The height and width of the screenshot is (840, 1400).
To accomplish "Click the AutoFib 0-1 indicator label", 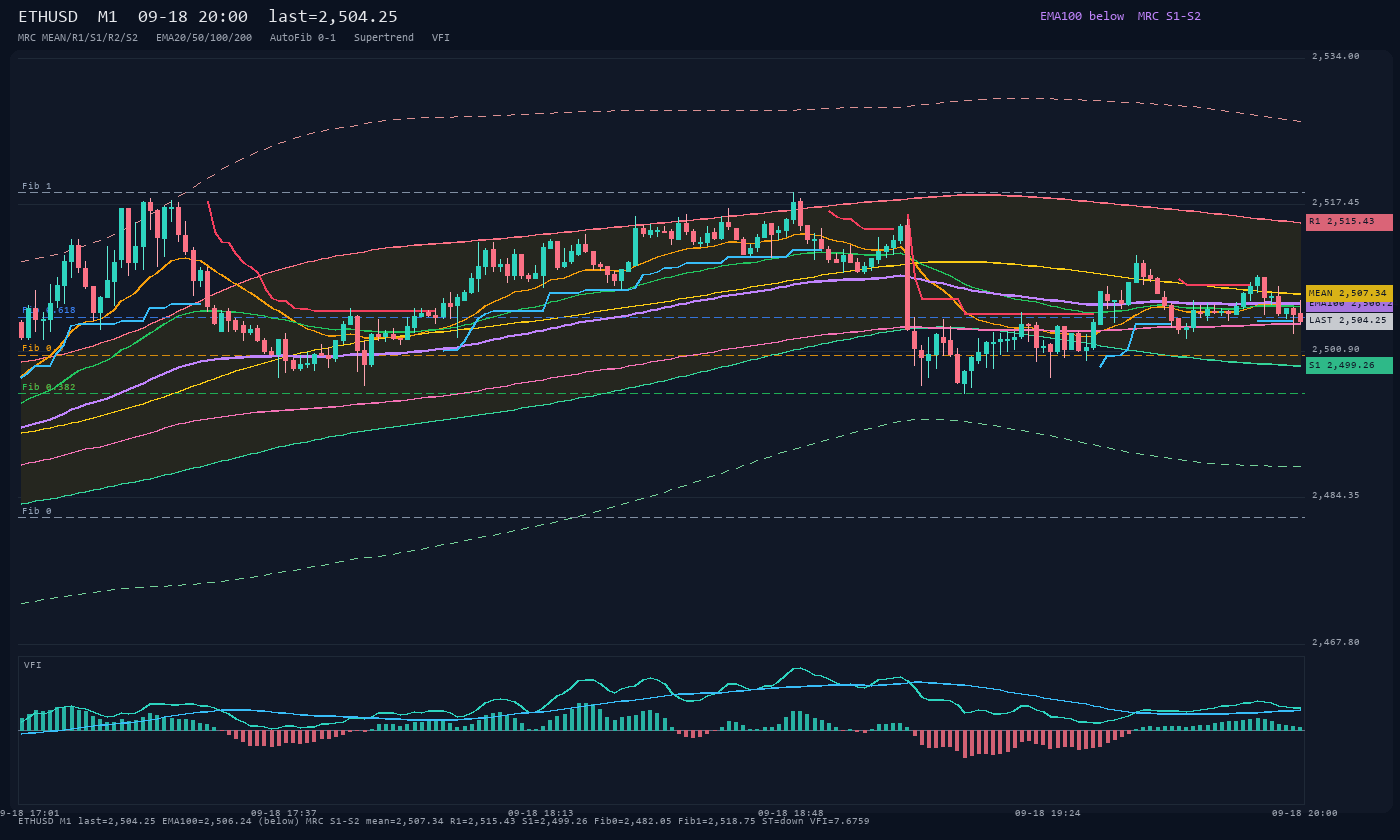I will click(x=303, y=37).
